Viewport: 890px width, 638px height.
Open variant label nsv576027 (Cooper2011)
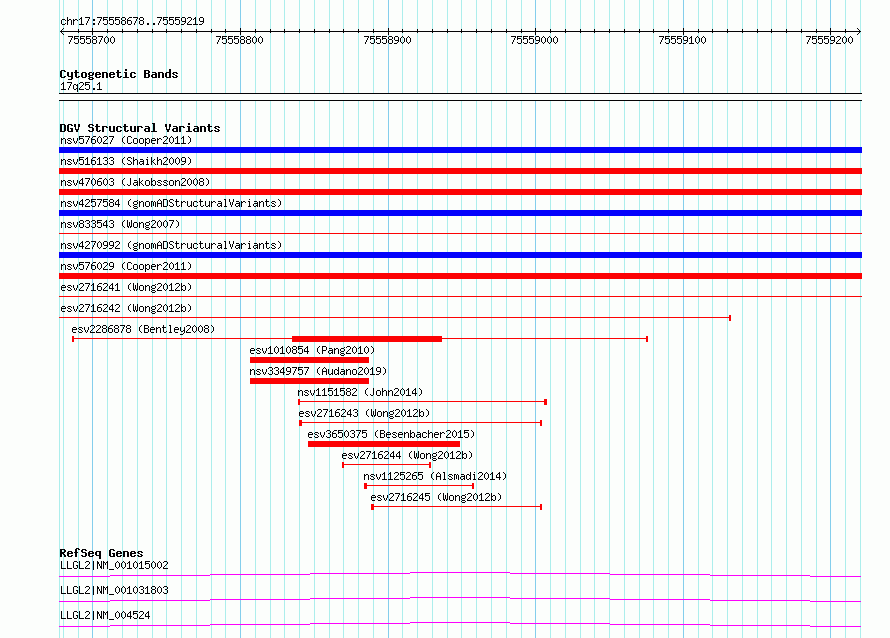coord(126,140)
